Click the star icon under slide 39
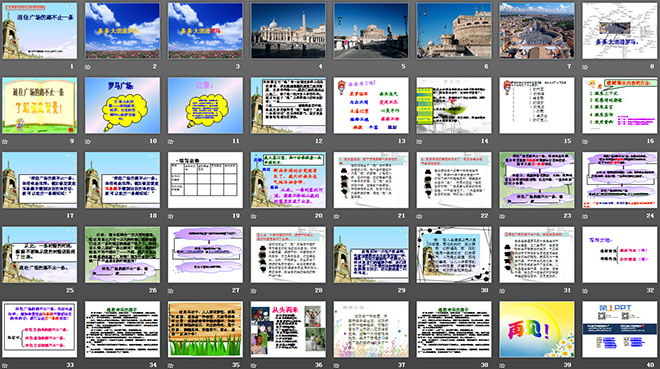The height and width of the screenshot is (369, 660). click(x=502, y=365)
